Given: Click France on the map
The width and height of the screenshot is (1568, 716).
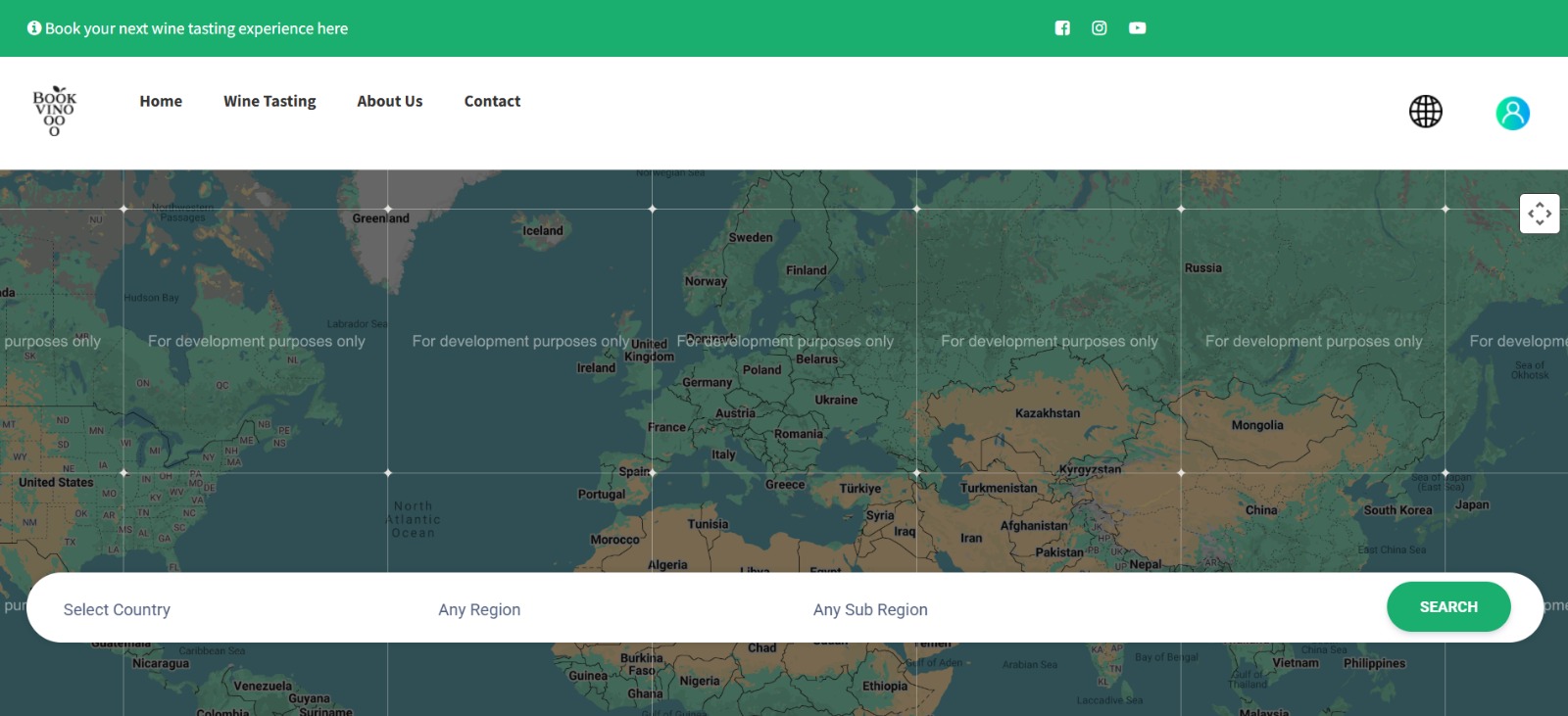Looking at the screenshot, I should (666, 427).
